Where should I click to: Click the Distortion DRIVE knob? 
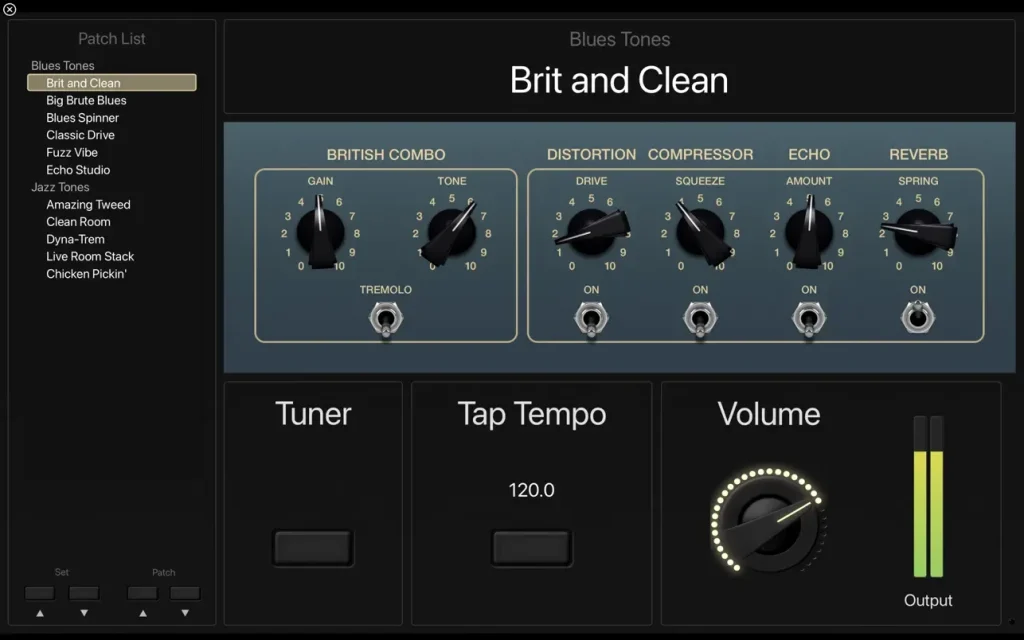point(591,232)
